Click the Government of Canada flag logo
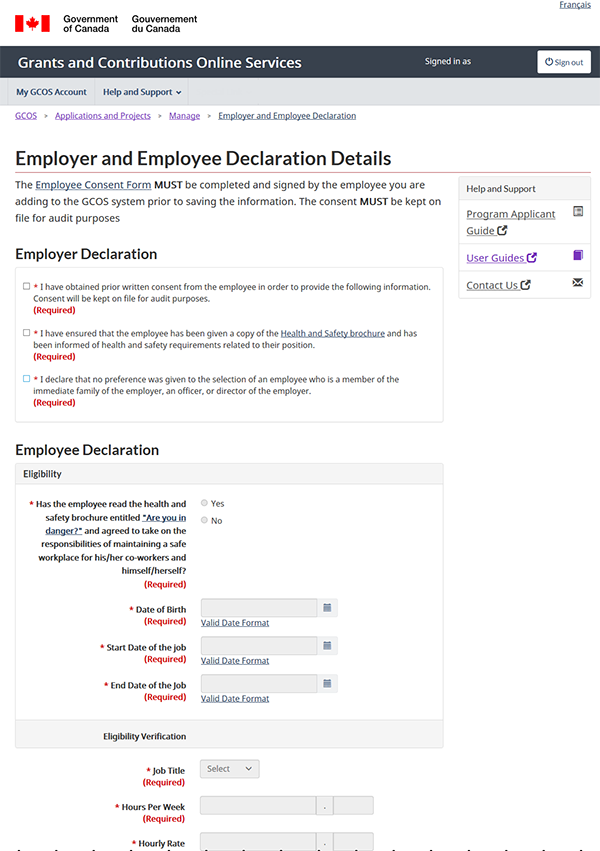600x851 pixels. [32, 22]
